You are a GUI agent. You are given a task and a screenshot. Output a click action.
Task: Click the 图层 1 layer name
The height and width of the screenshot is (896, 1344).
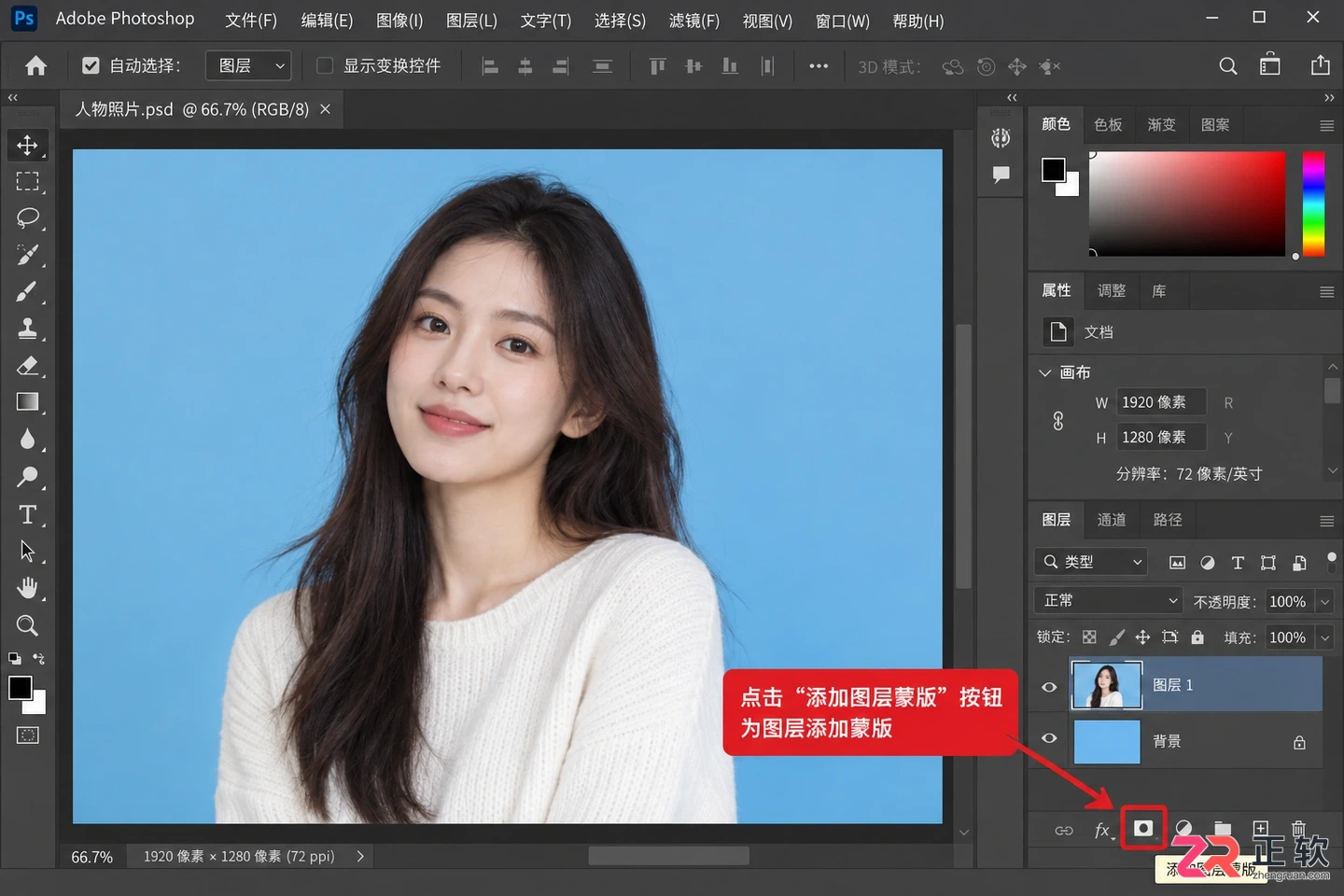point(1172,685)
